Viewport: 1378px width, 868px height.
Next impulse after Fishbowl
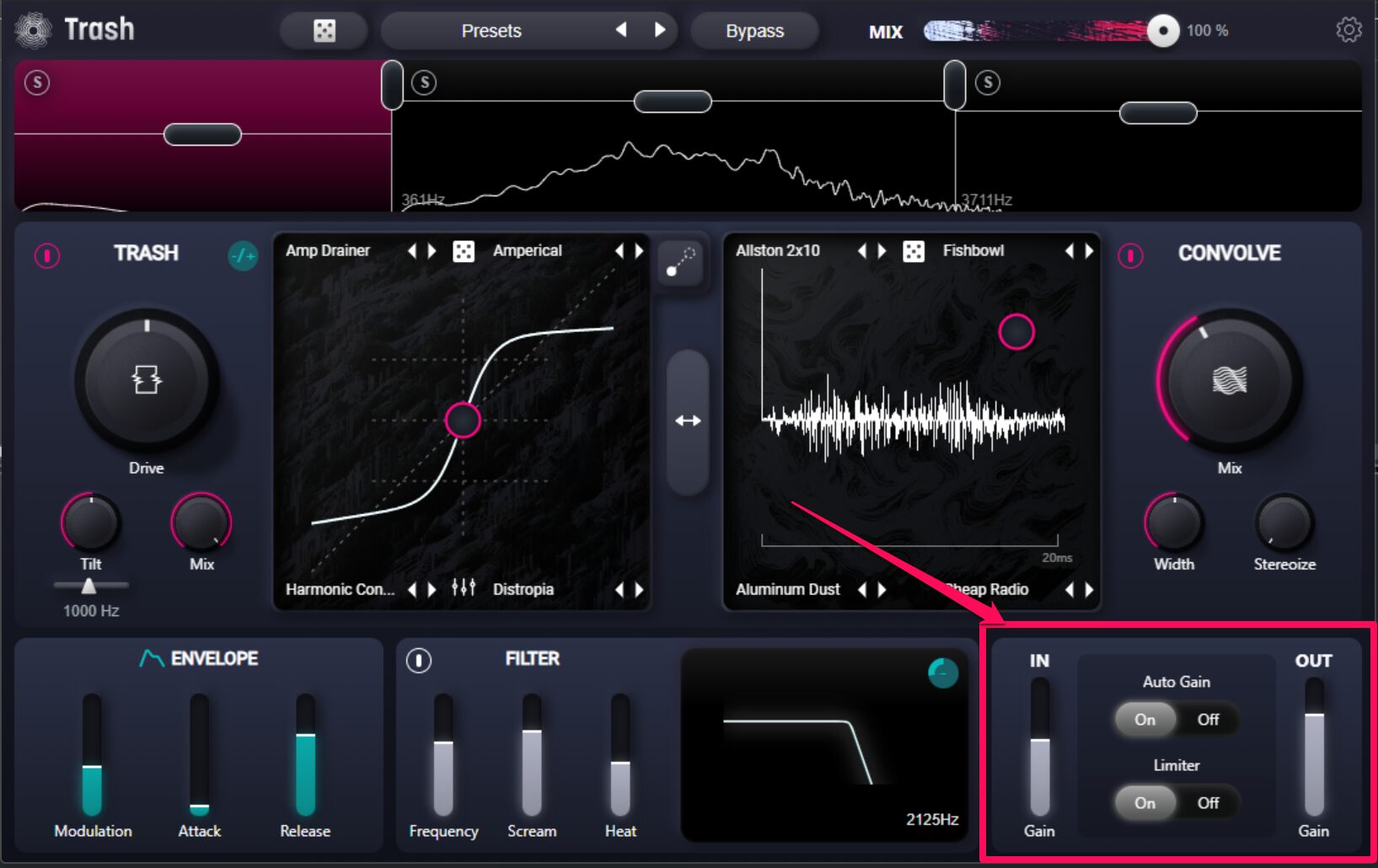coord(1090,250)
